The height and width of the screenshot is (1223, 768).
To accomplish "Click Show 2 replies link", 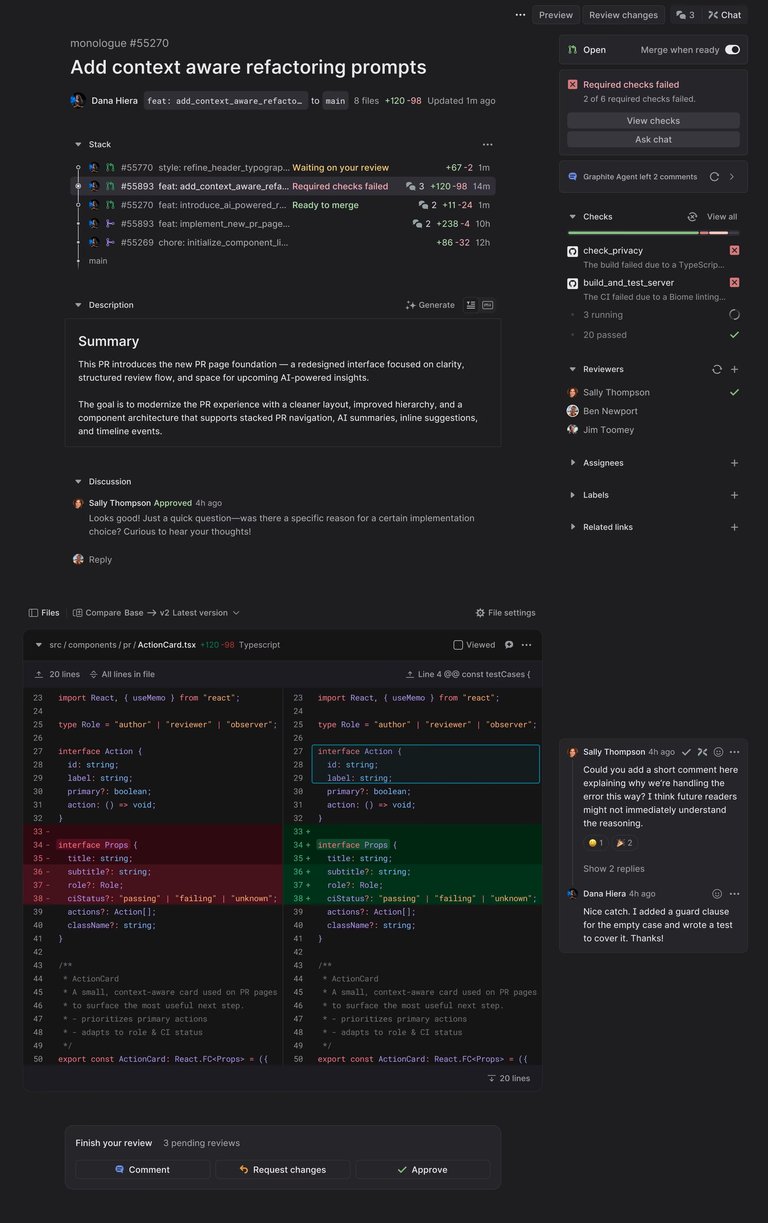I will tap(614, 869).
